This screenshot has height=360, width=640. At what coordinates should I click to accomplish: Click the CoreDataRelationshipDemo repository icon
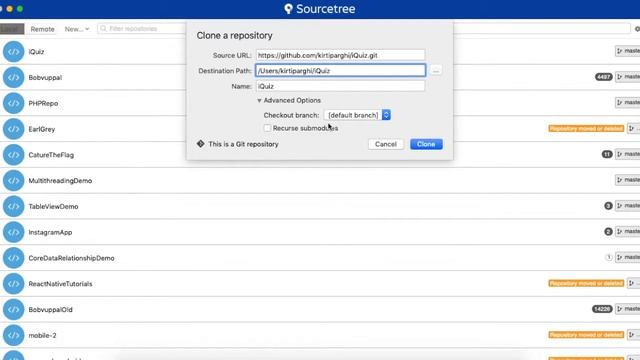tap(13, 258)
